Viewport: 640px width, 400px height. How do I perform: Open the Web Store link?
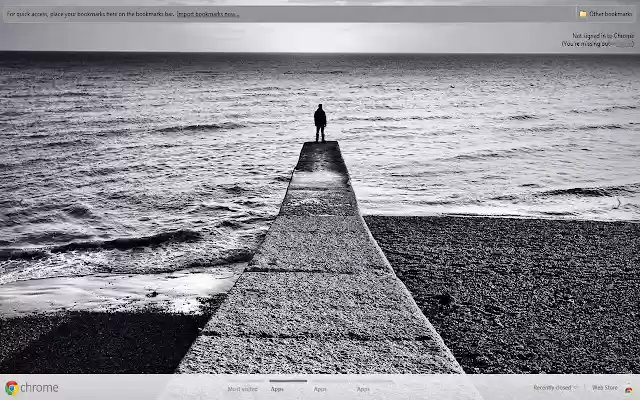point(605,388)
